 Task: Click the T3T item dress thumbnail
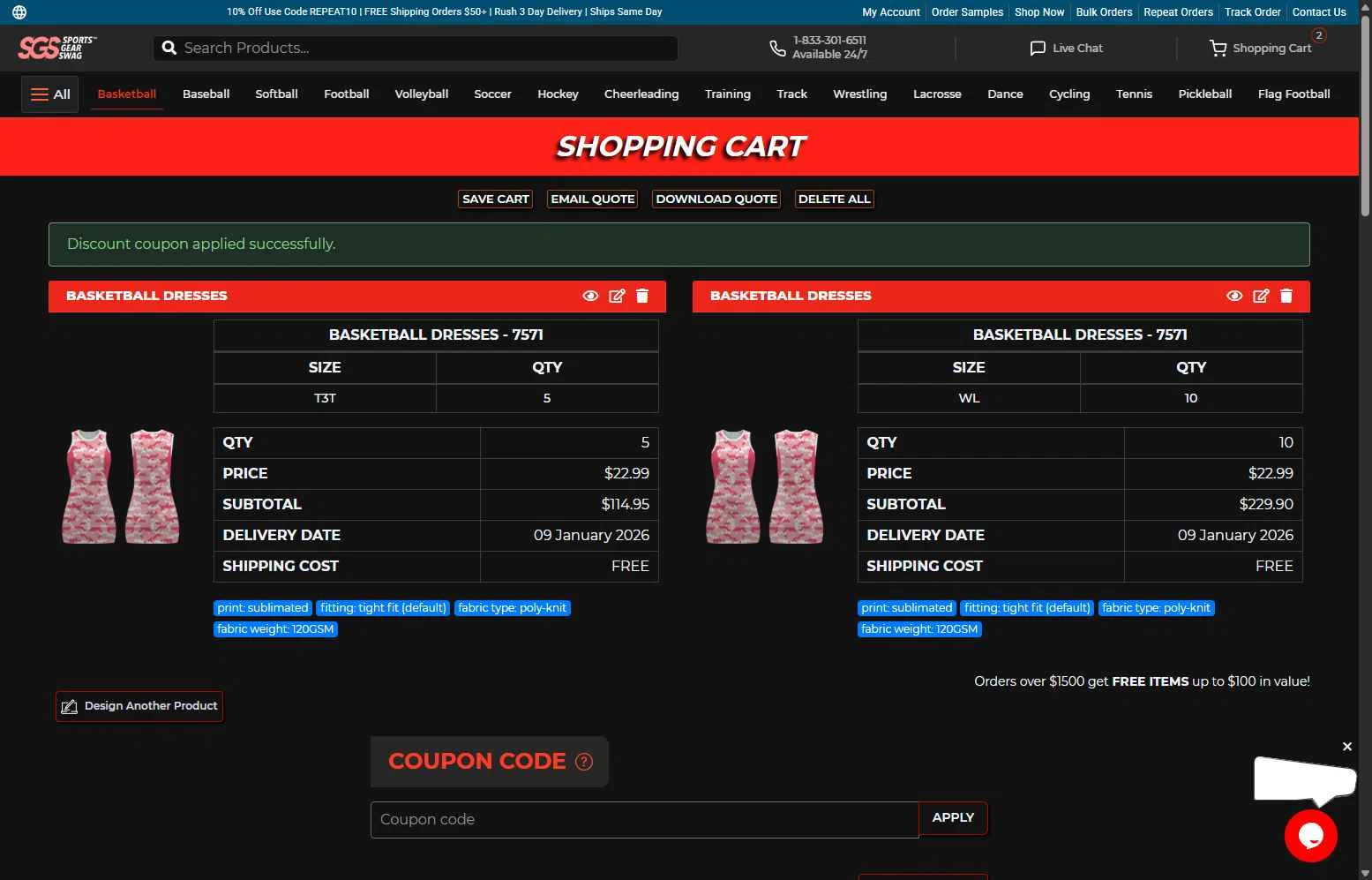121,486
